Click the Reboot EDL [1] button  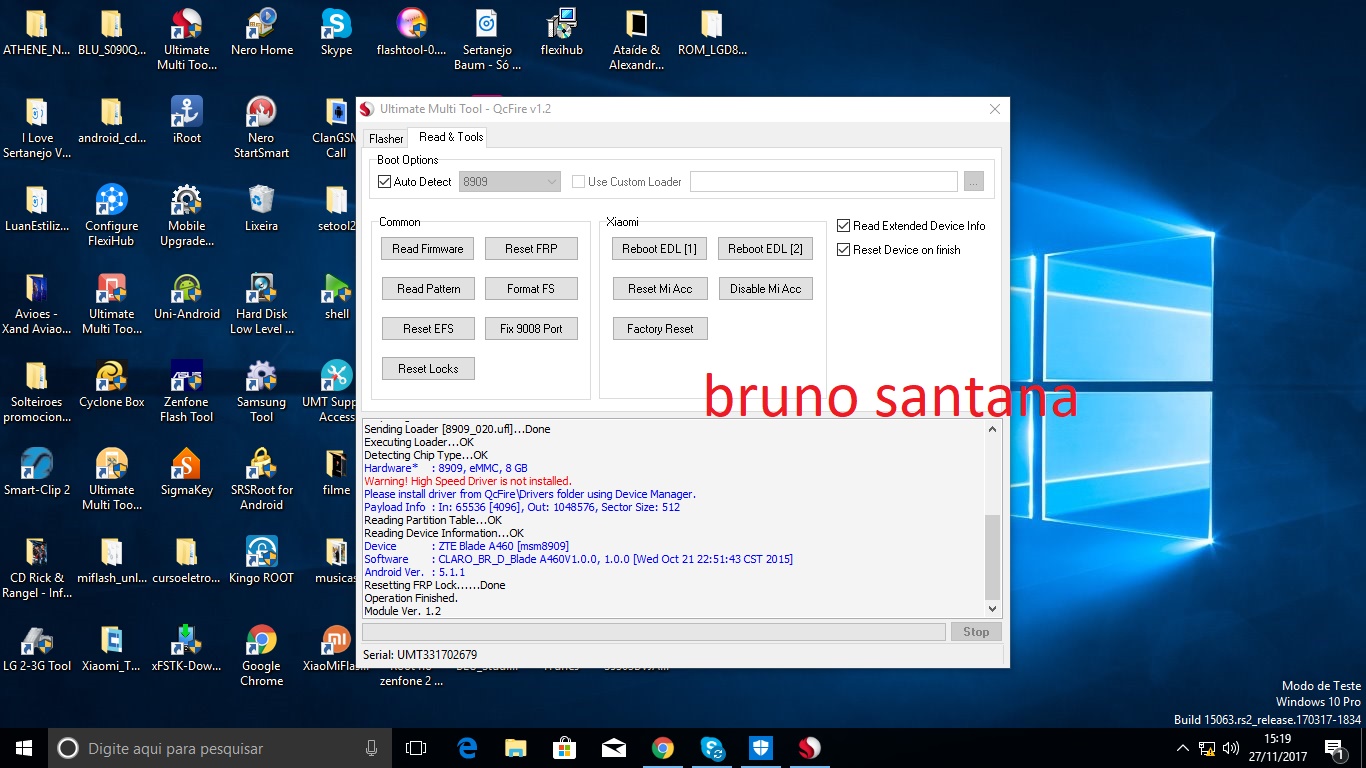[660, 249]
